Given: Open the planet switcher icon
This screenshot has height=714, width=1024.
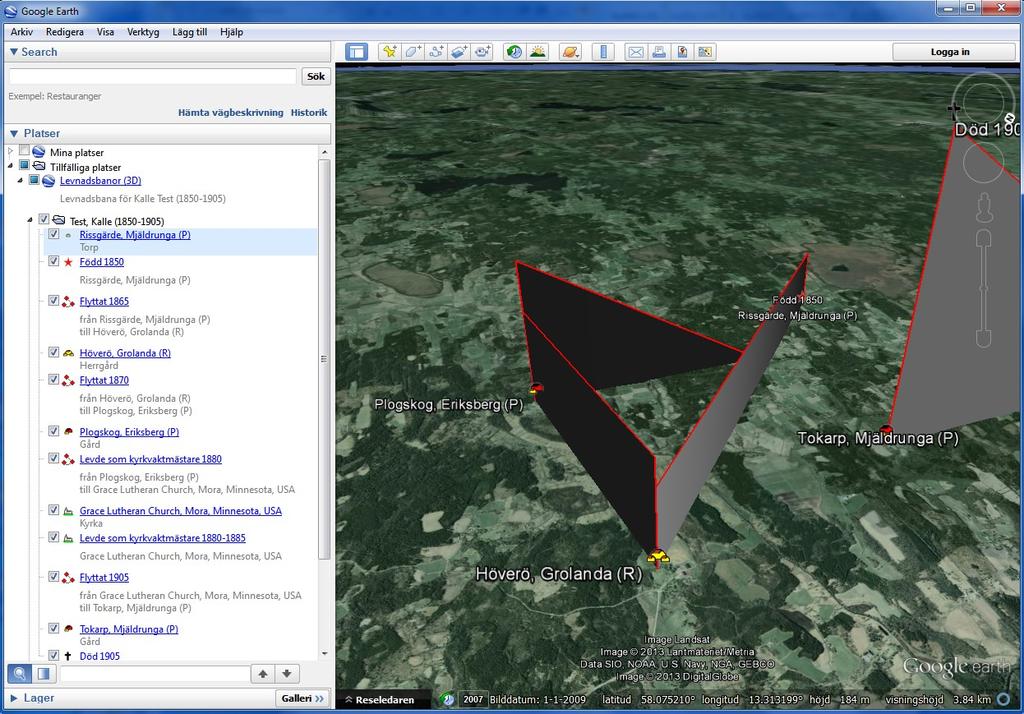Looking at the screenshot, I should coord(571,52).
